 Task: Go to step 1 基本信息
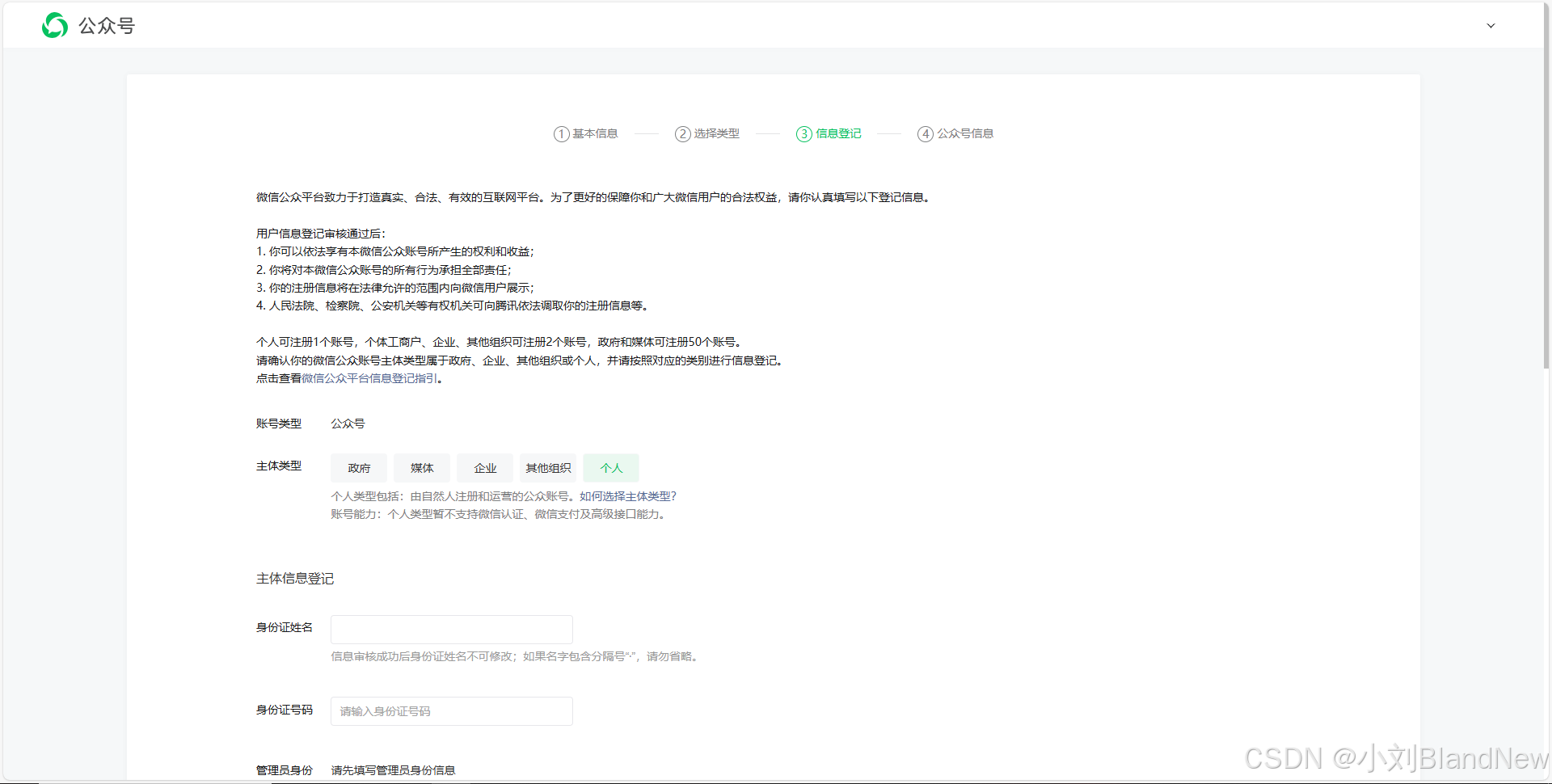[586, 133]
